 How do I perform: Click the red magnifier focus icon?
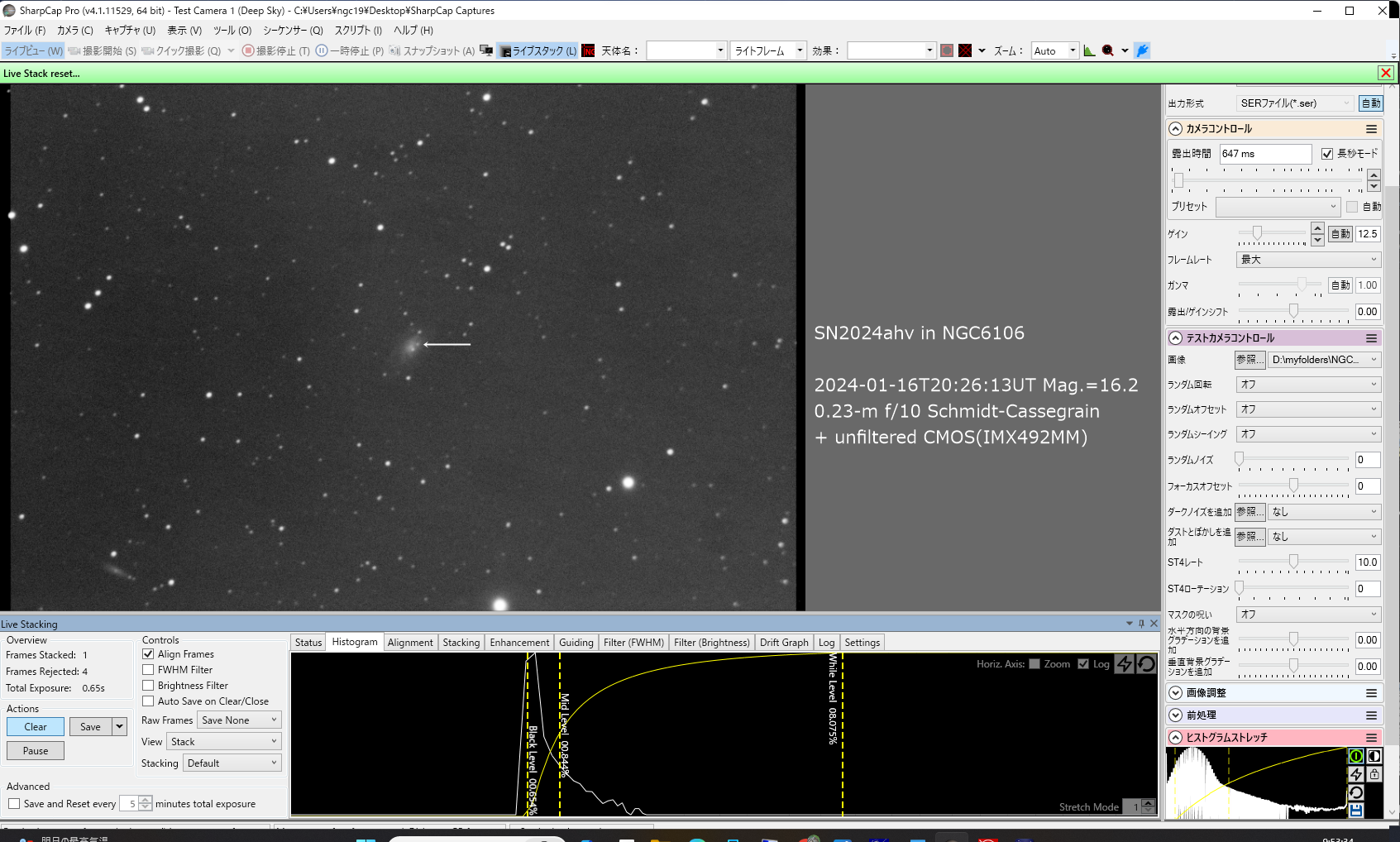[x=1108, y=50]
